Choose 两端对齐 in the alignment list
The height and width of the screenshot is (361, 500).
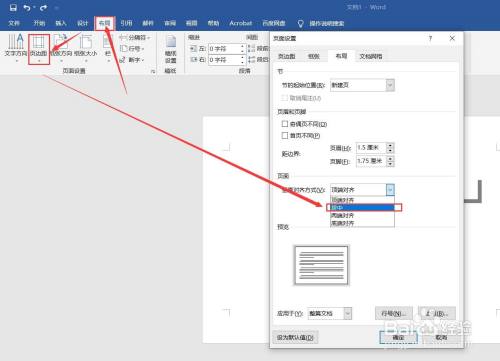362,215
